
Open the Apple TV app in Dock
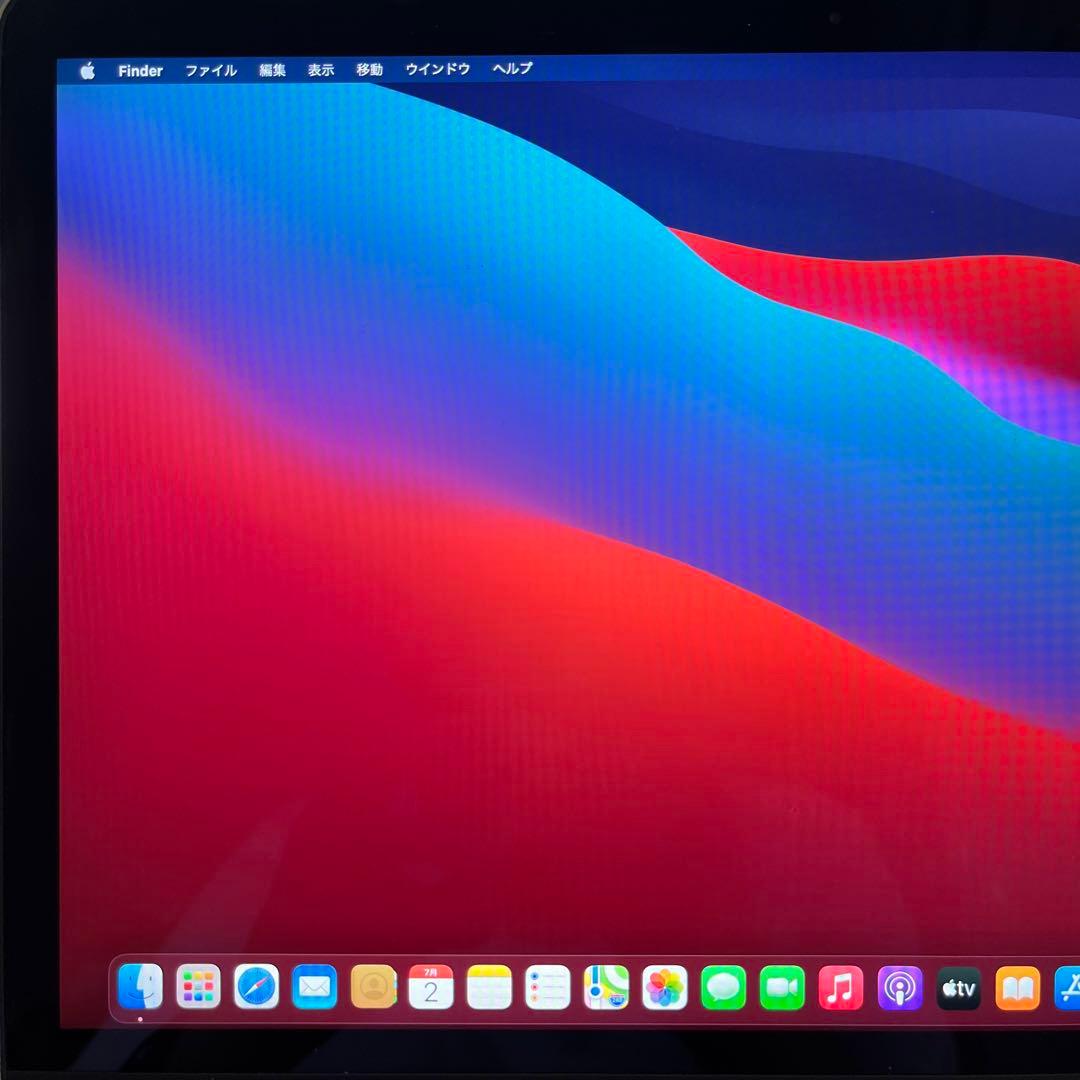point(959,988)
